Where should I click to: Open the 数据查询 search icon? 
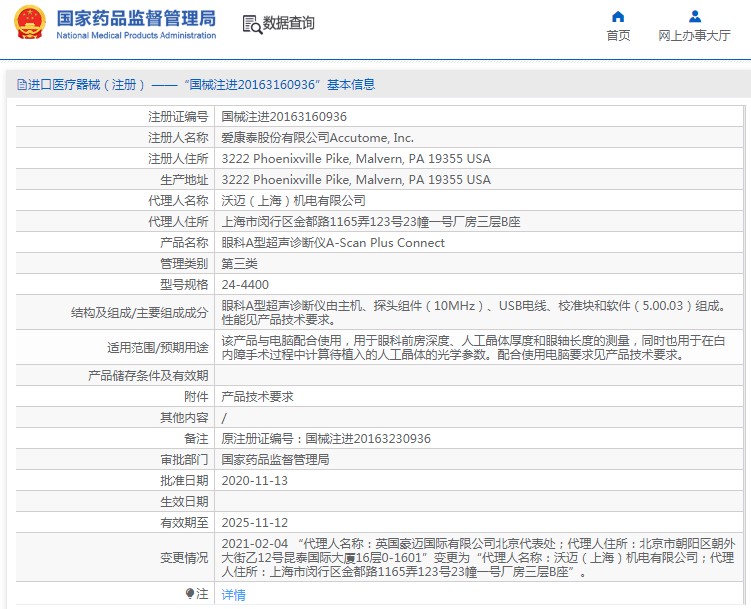point(252,24)
